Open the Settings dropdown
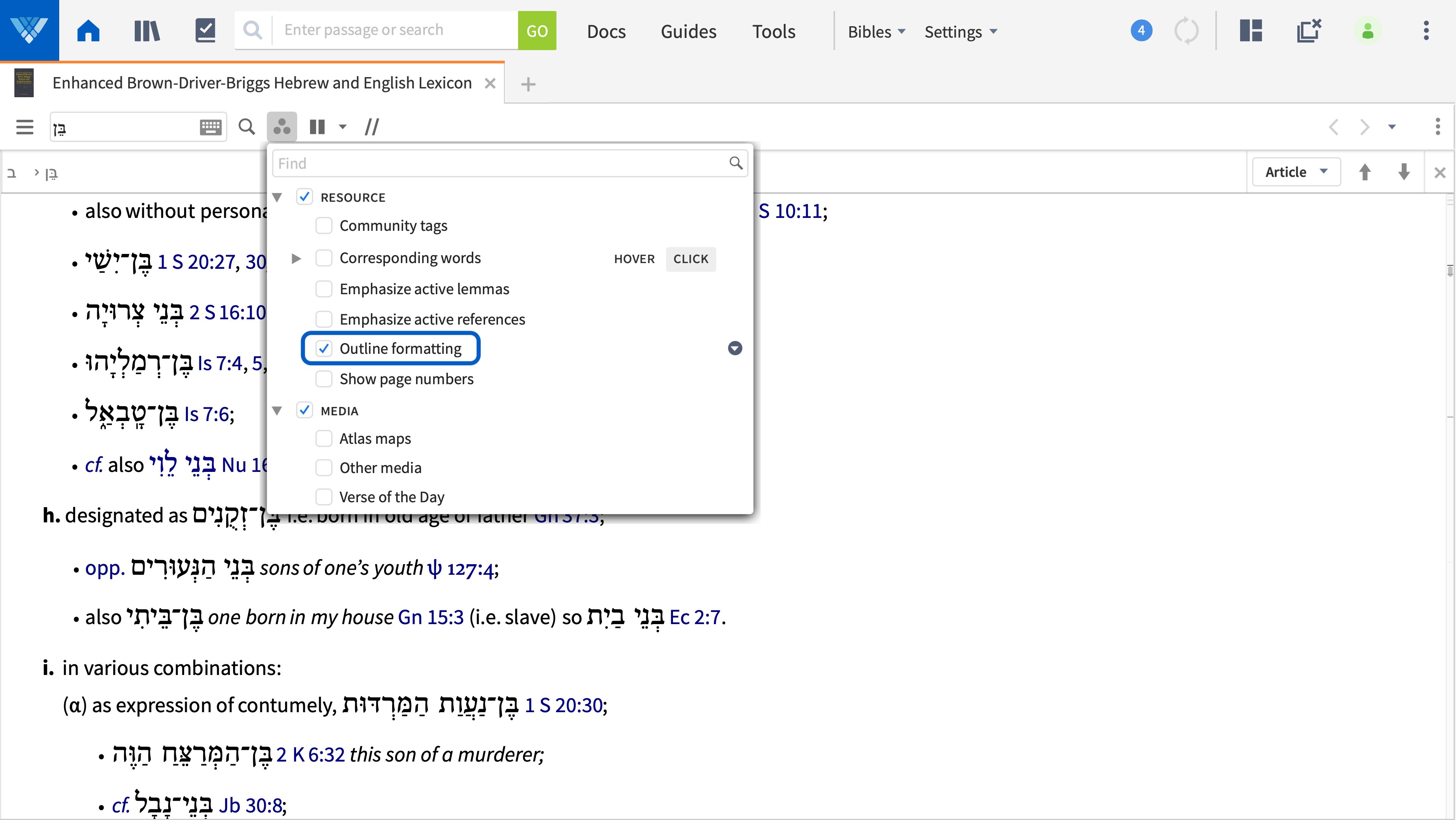 (961, 32)
